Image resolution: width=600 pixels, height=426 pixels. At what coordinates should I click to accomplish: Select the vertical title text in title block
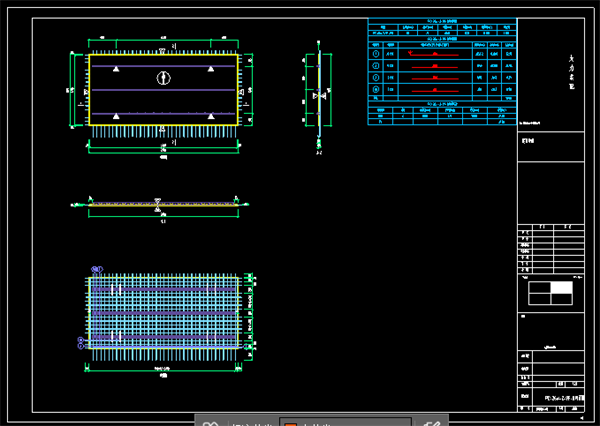point(572,72)
